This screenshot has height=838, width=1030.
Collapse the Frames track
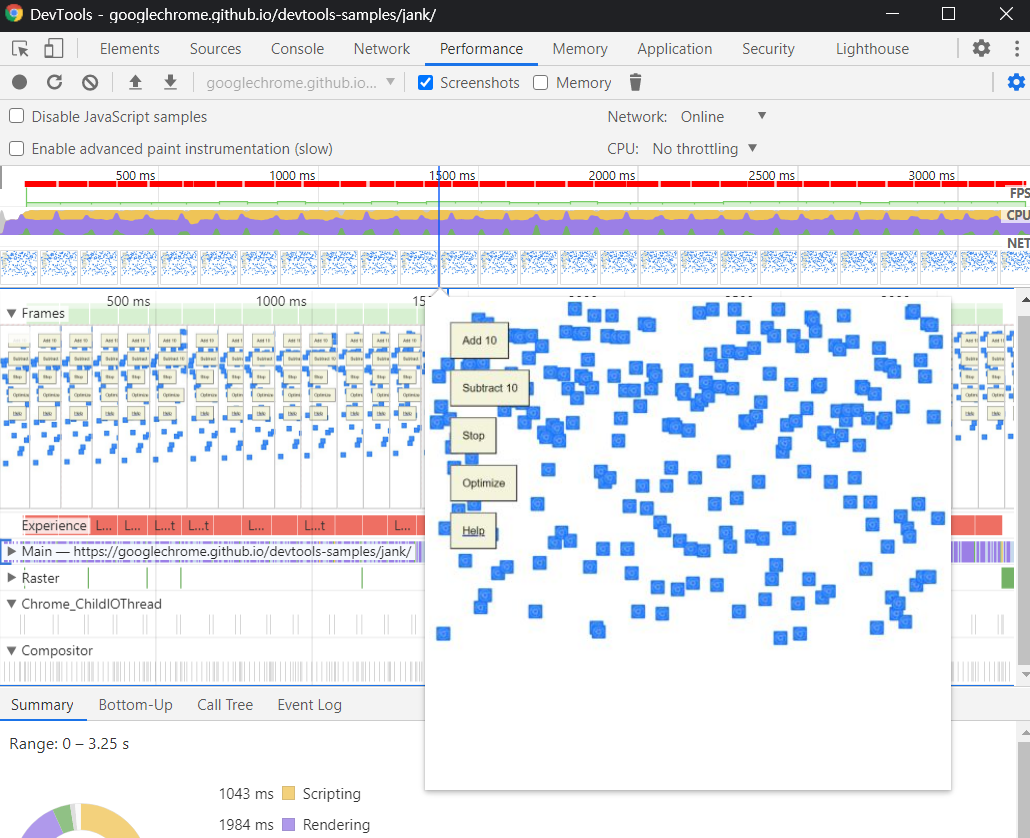(x=11, y=313)
